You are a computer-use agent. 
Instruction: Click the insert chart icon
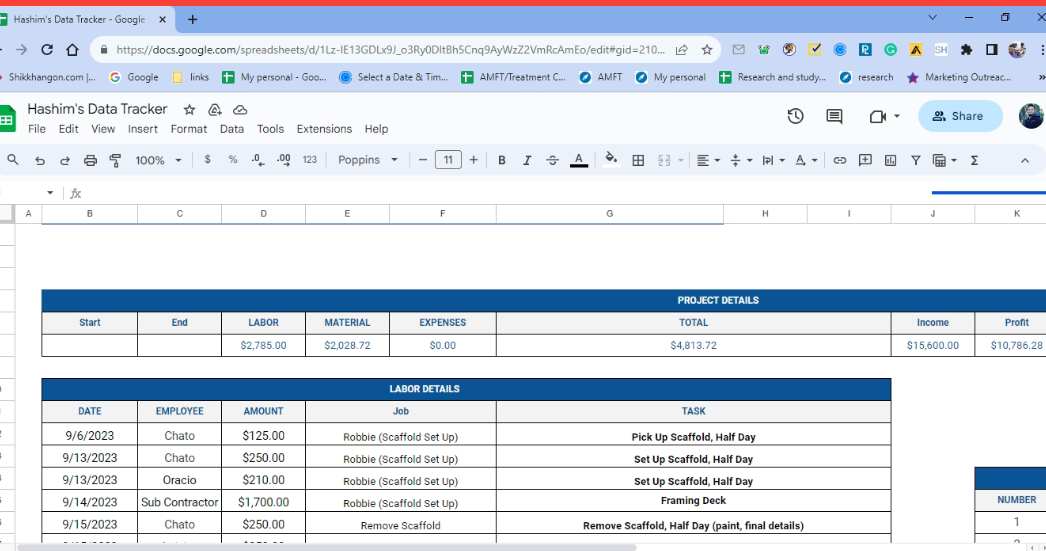click(x=890, y=160)
